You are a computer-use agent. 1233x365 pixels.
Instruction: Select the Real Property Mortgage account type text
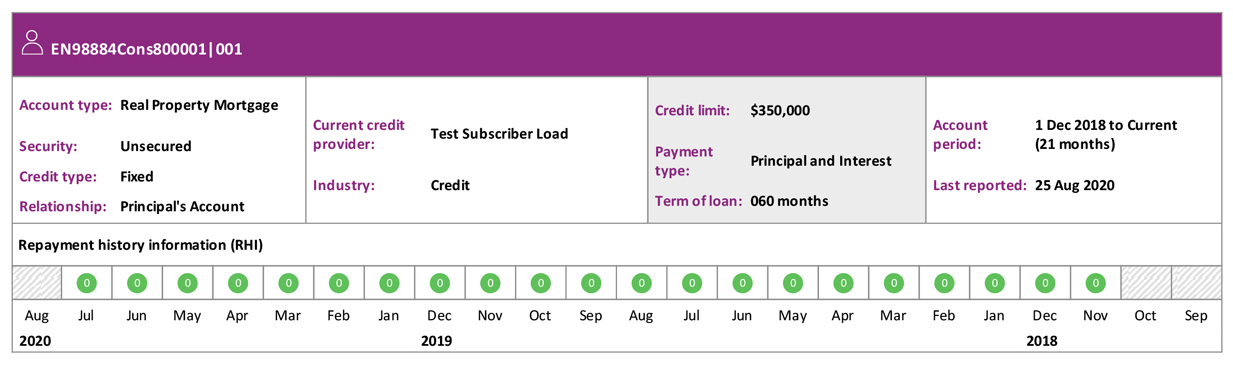pyautogui.click(x=199, y=105)
